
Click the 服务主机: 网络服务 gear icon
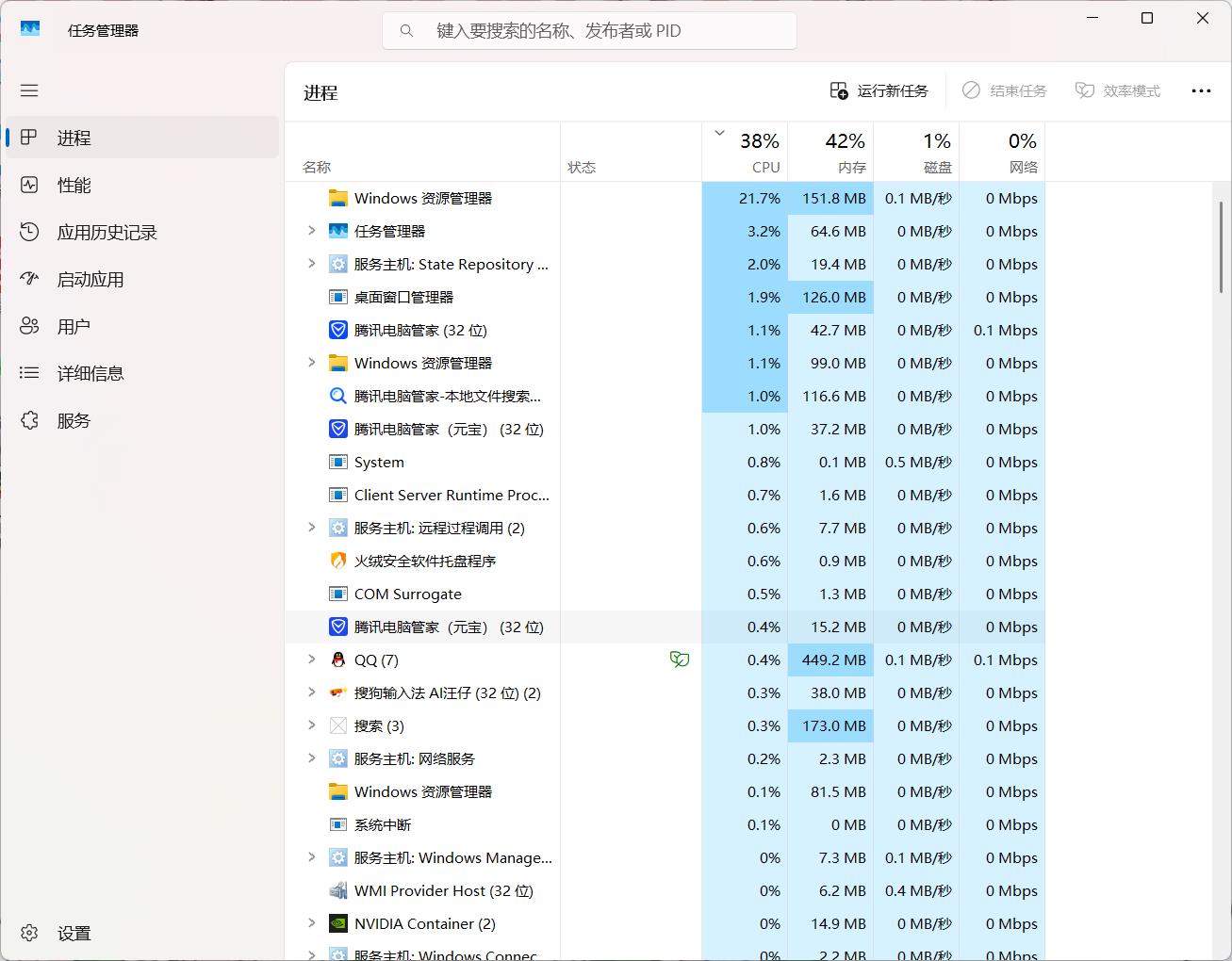[x=338, y=758]
